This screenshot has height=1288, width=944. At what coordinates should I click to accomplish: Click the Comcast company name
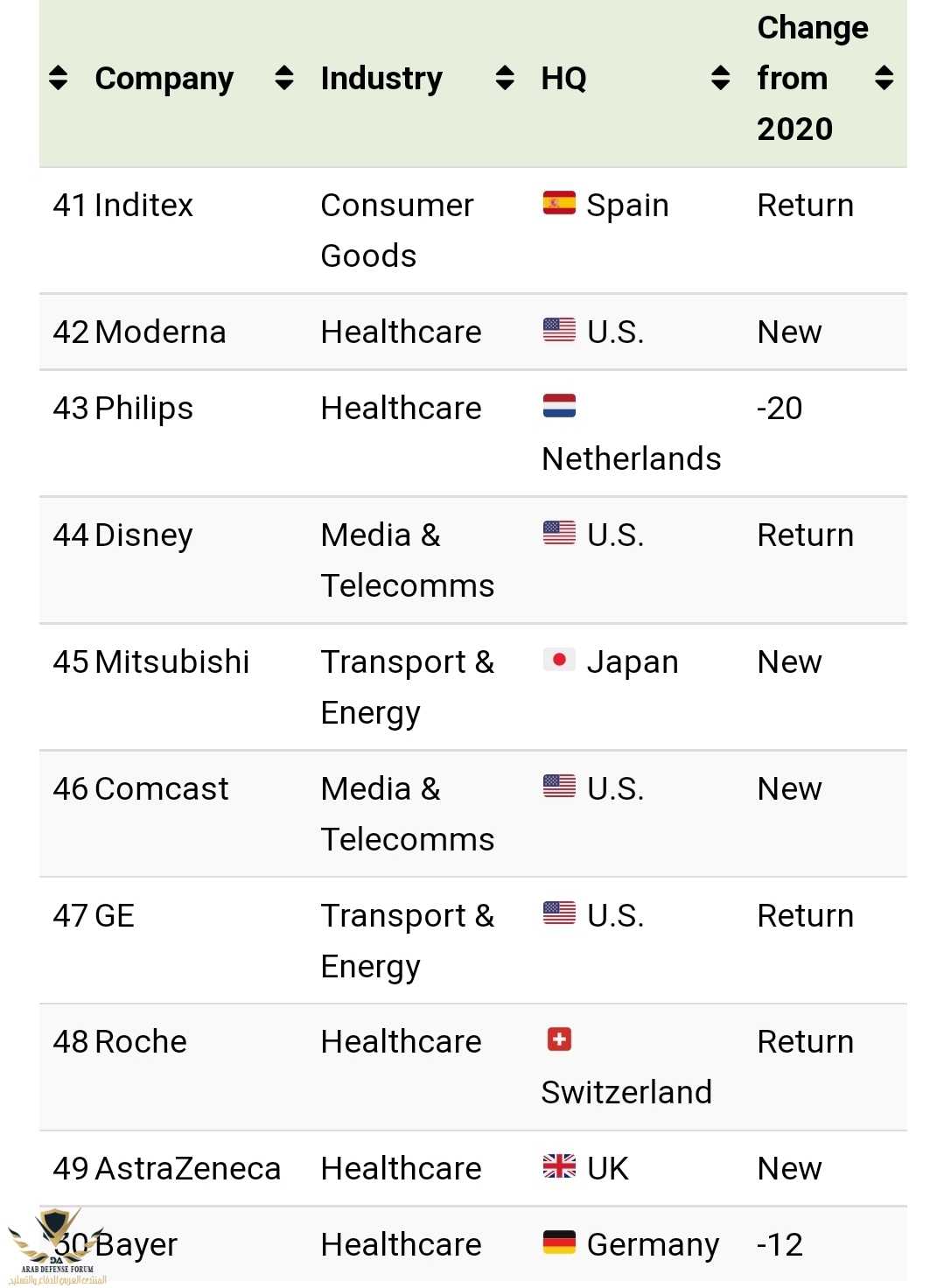(162, 789)
